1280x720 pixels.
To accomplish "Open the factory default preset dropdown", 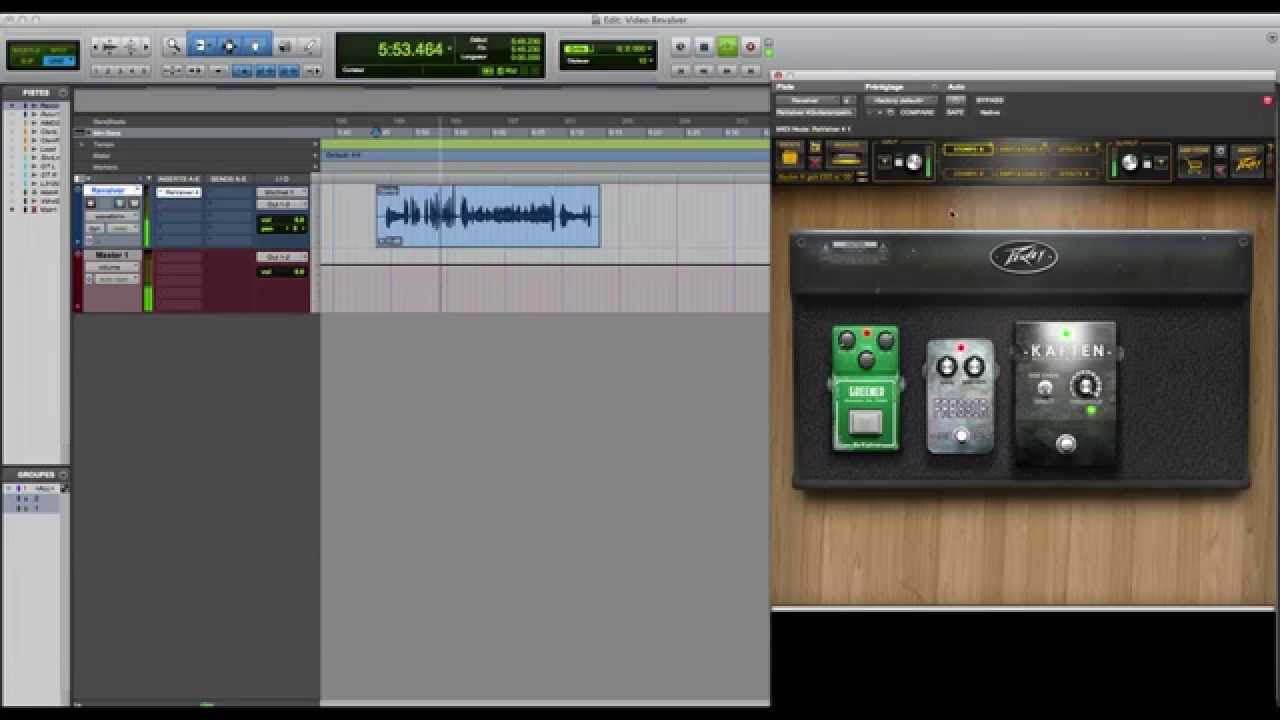I will point(901,100).
